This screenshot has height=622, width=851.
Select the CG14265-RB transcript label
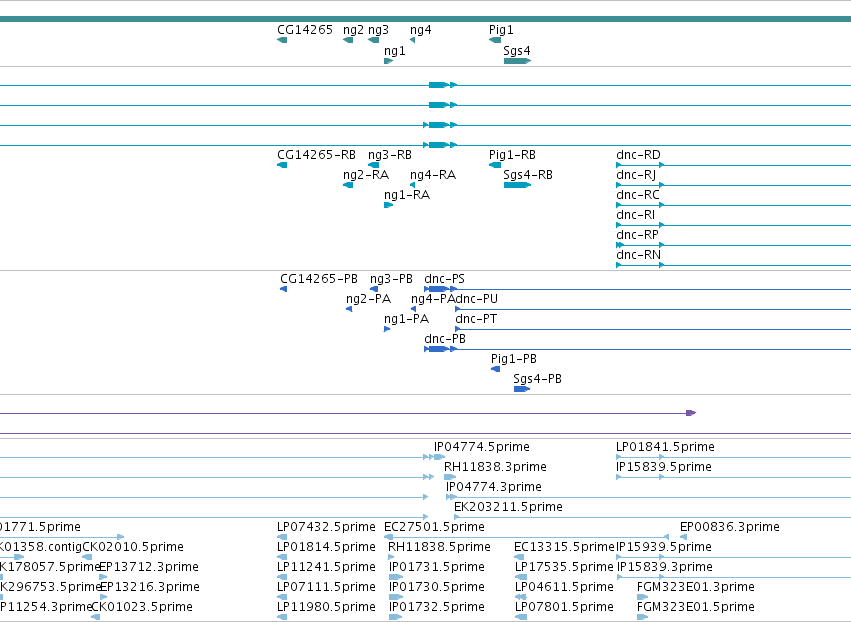point(316,155)
